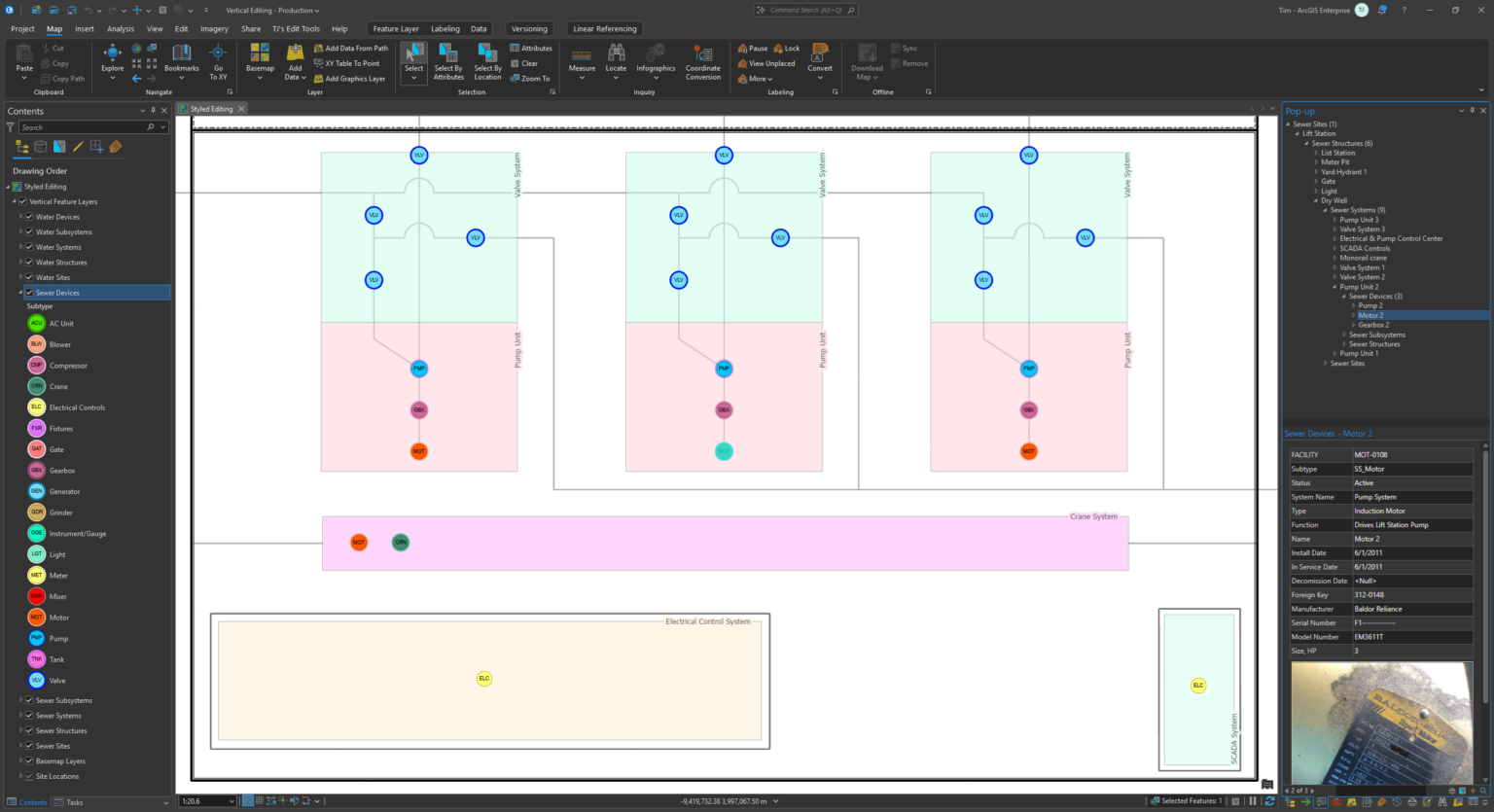Click the Attributes selection button
Viewport: 1494px width, 812px height.
pos(531,49)
